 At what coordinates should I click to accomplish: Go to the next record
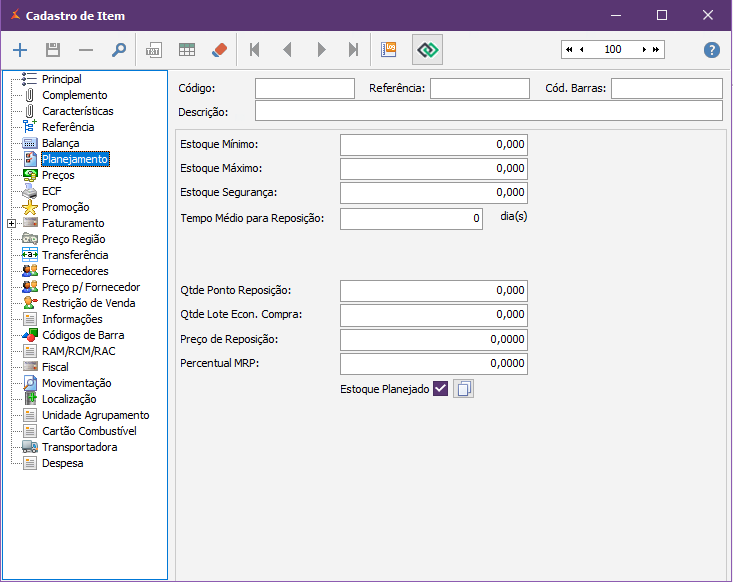[x=321, y=50]
